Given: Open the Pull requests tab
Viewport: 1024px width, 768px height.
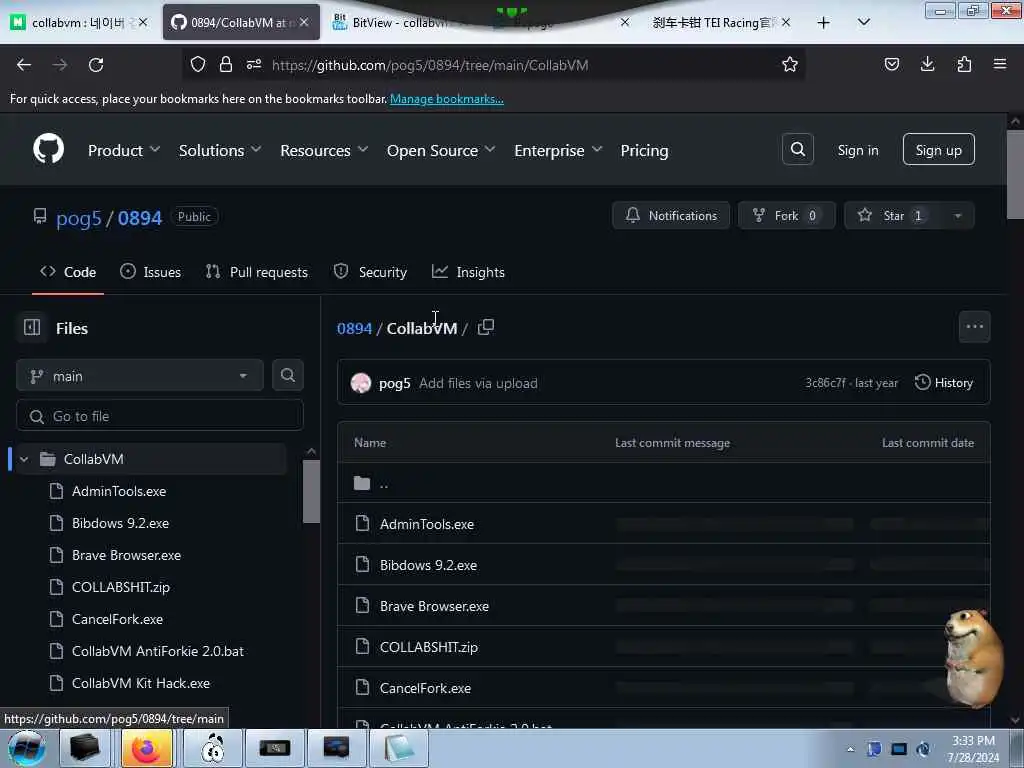Looking at the screenshot, I should point(257,272).
